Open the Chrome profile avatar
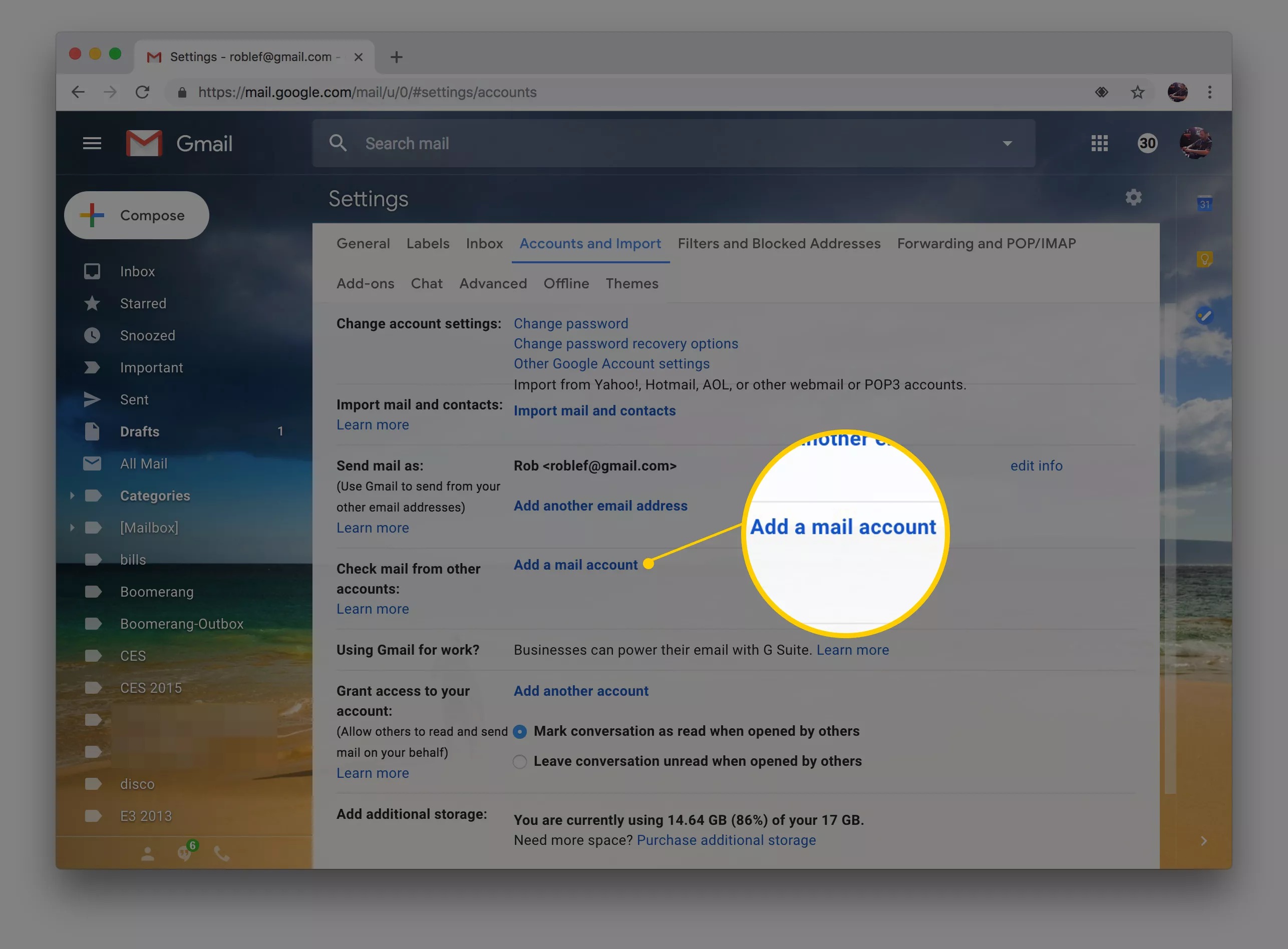 (1177, 92)
